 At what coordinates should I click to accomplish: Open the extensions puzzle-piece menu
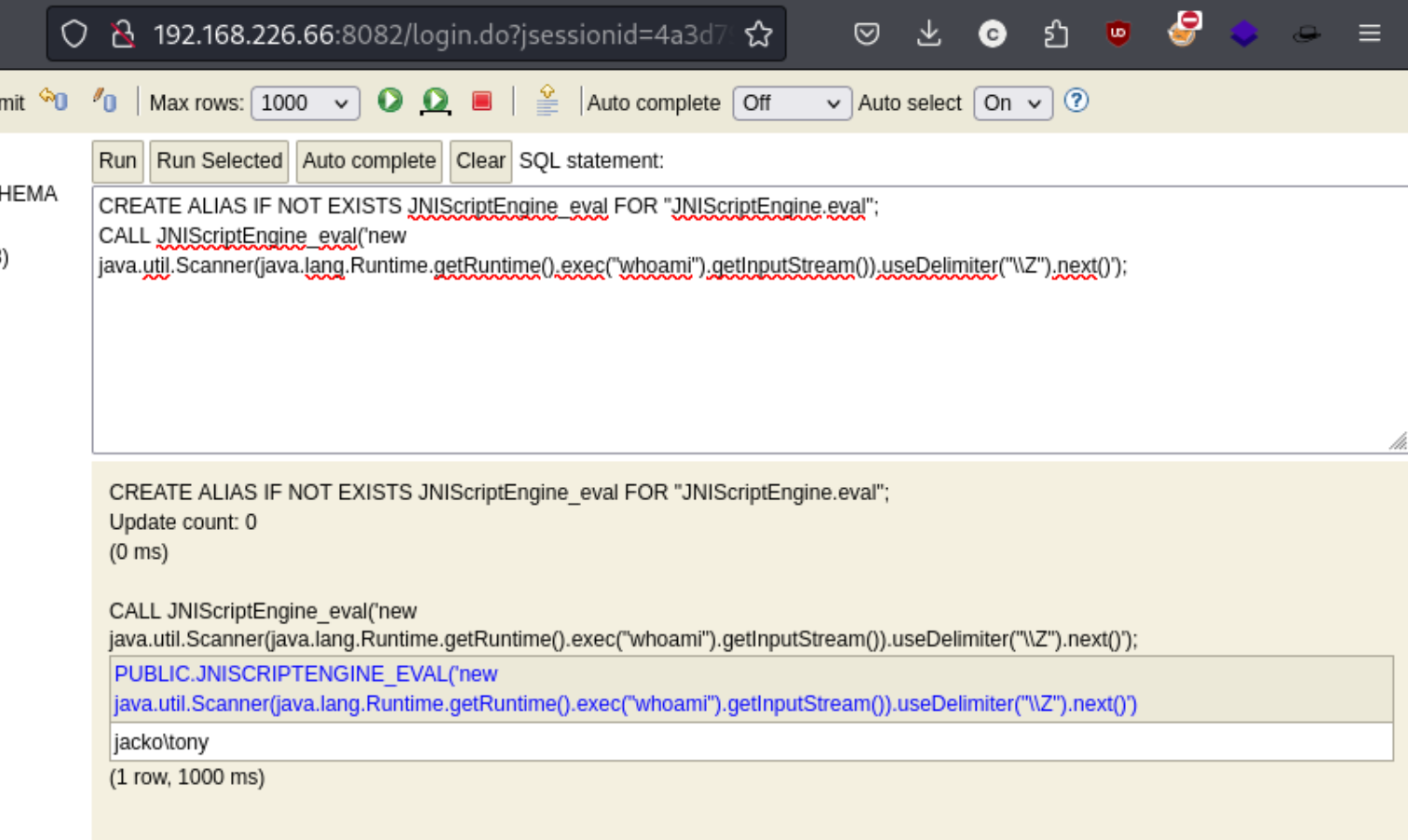pyautogui.click(x=1055, y=34)
